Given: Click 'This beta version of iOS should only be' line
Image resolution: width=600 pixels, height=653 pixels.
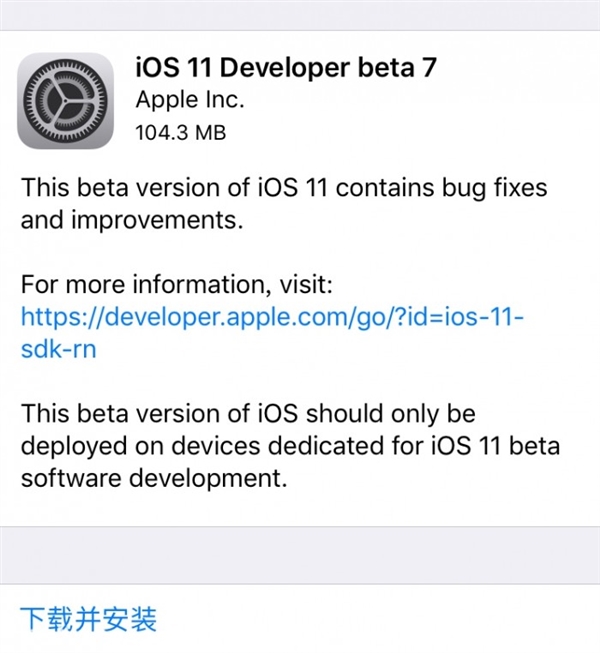Looking at the screenshot, I should coord(248,414).
